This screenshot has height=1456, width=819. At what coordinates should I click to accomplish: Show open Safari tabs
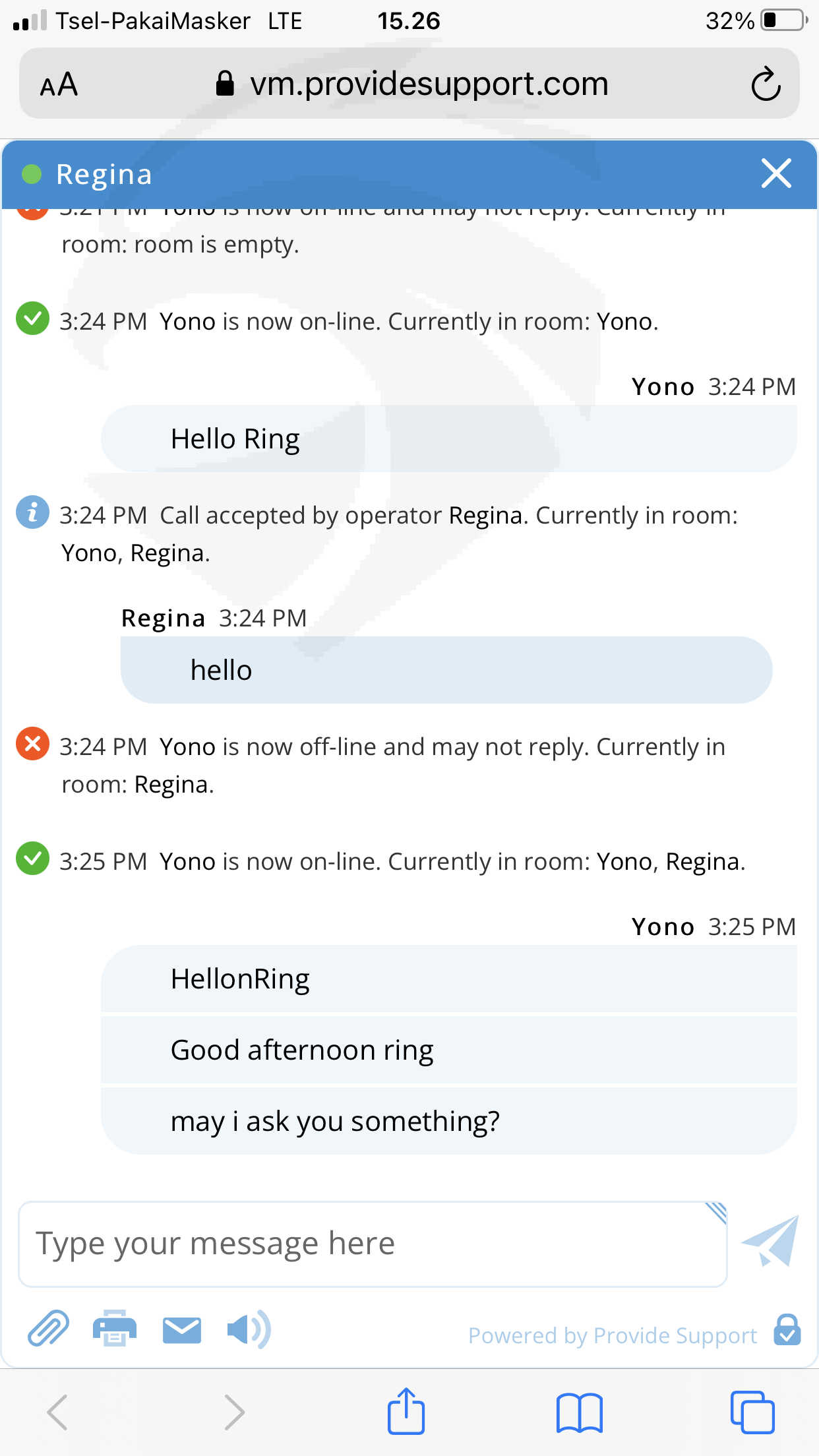[x=752, y=1412]
